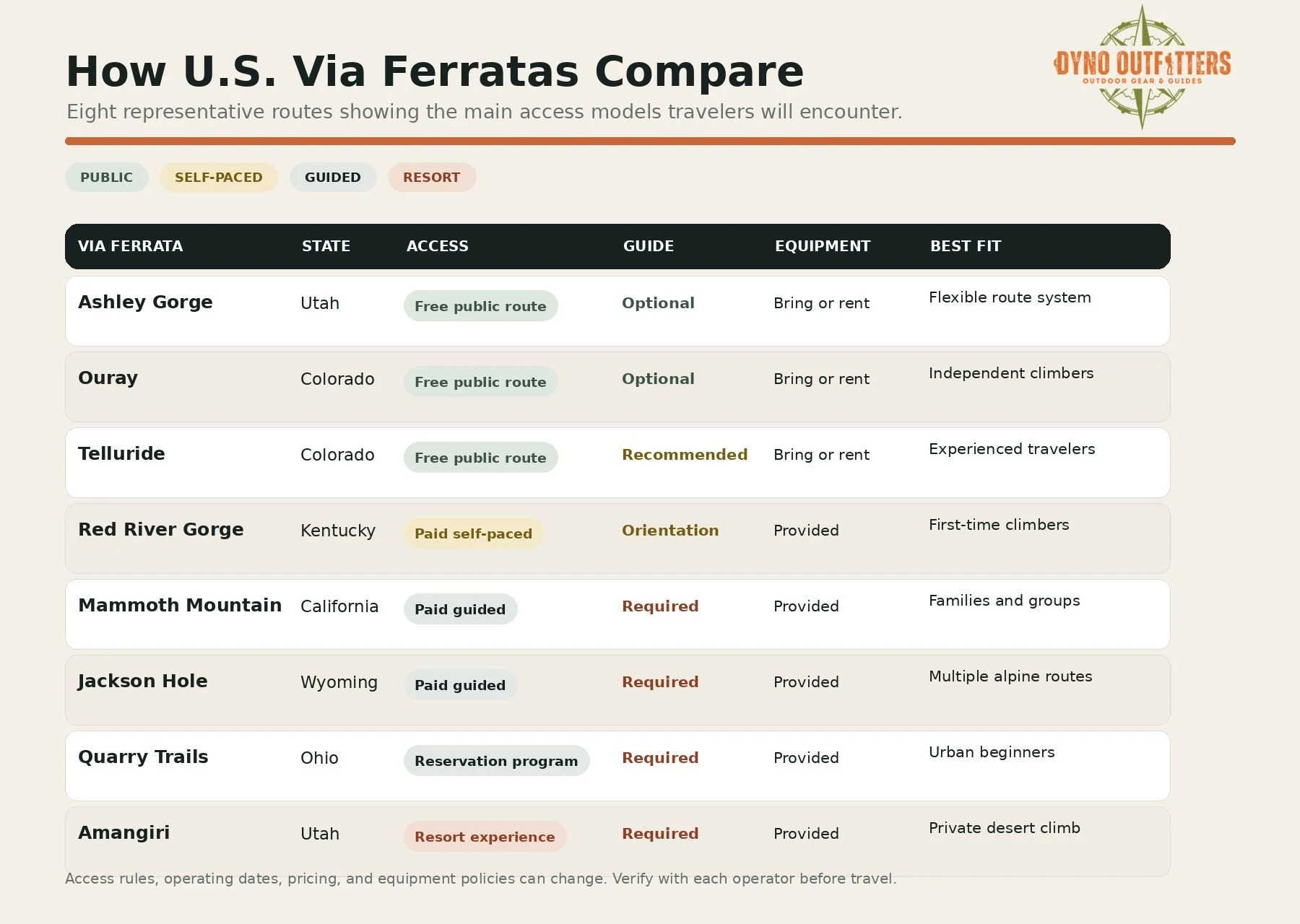Viewport: 1300px width, 924px height.
Task: Click Mammoth Mountain's Paid guided badge
Action: [460, 609]
